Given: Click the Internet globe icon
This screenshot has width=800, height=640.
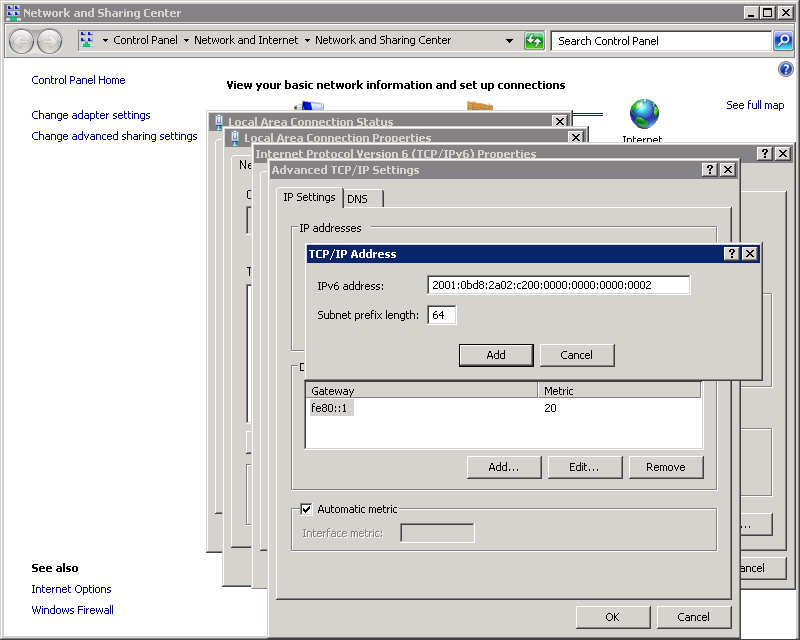Looking at the screenshot, I should (643, 114).
